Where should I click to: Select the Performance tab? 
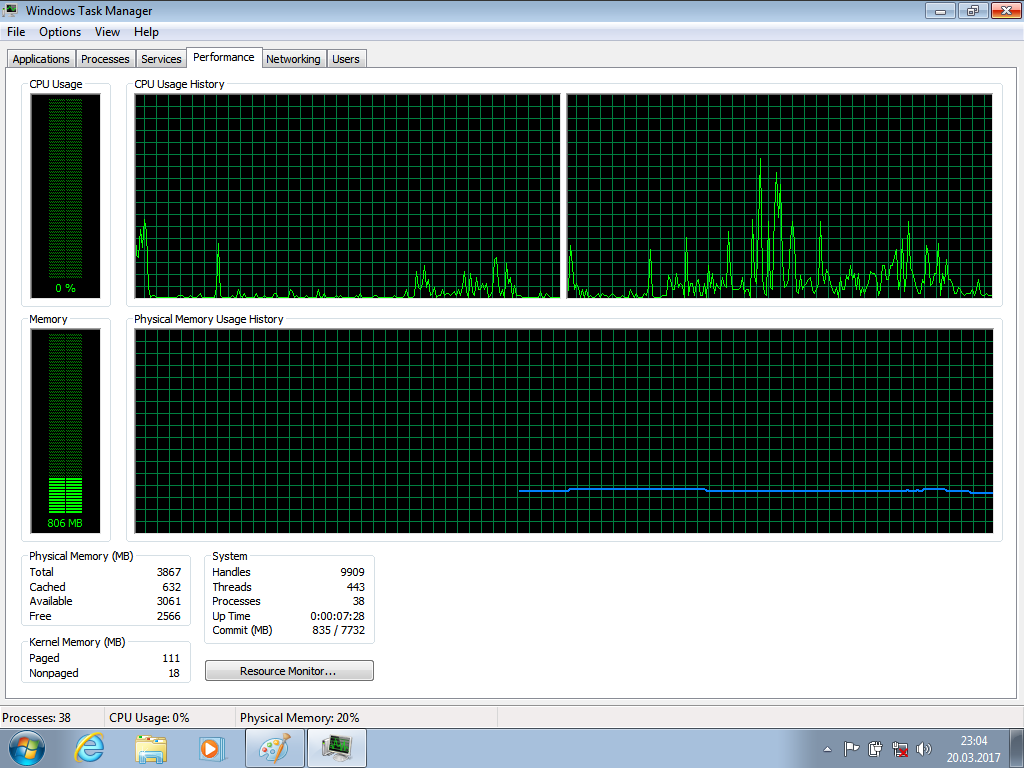[x=224, y=57]
